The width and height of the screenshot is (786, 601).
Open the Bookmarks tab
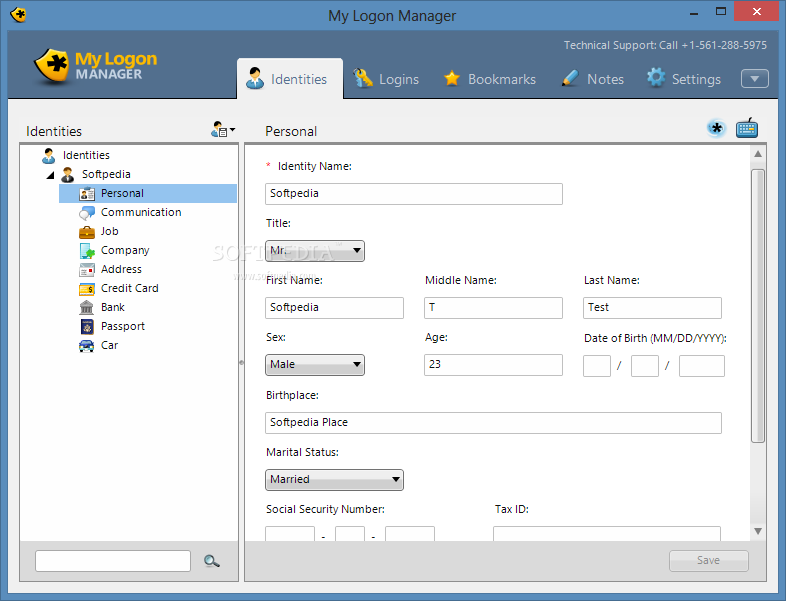point(490,79)
